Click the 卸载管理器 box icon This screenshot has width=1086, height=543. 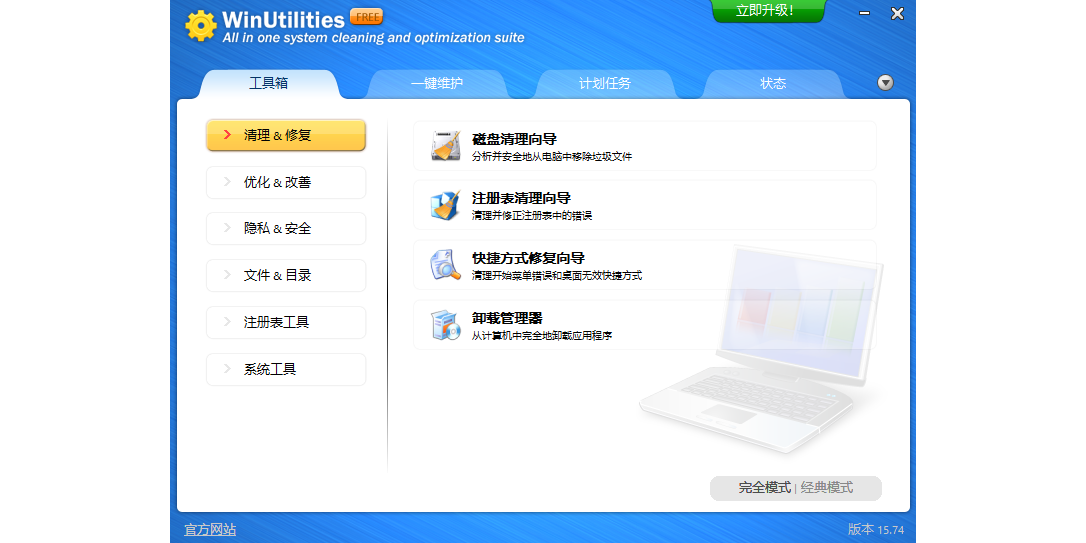point(445,324)
